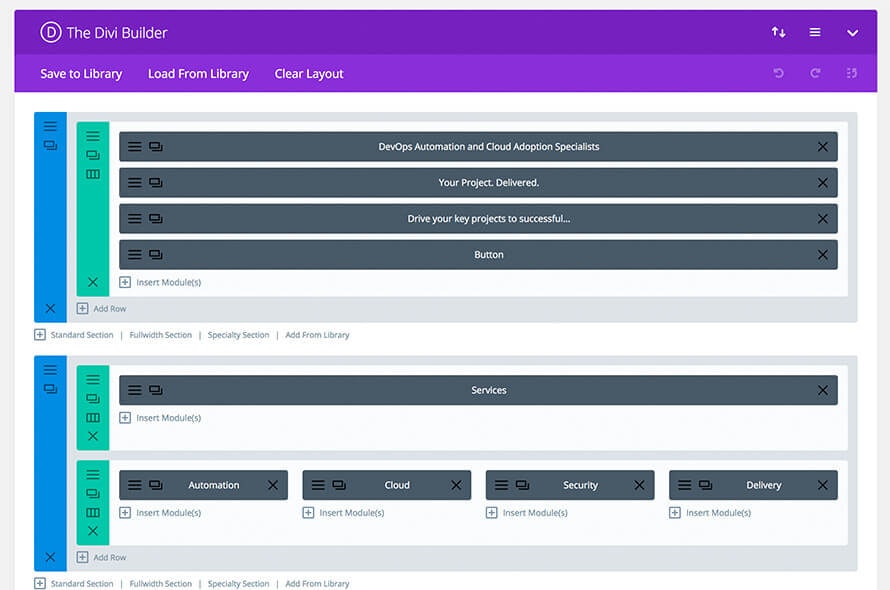
Task: Open settings of Services module
Action: (x=135, y=390)
